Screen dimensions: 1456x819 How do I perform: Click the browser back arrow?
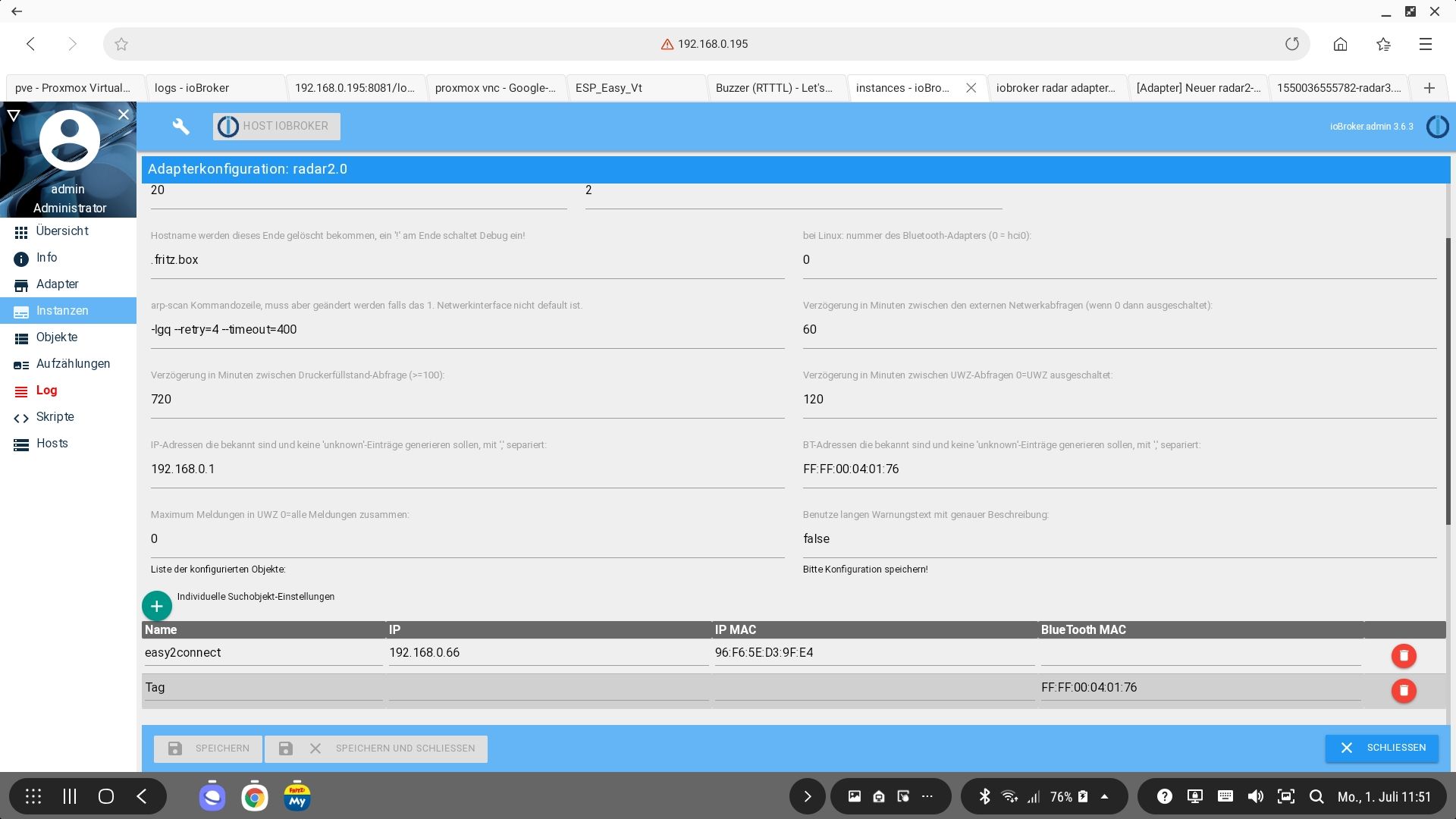click(x=31, y=44)
